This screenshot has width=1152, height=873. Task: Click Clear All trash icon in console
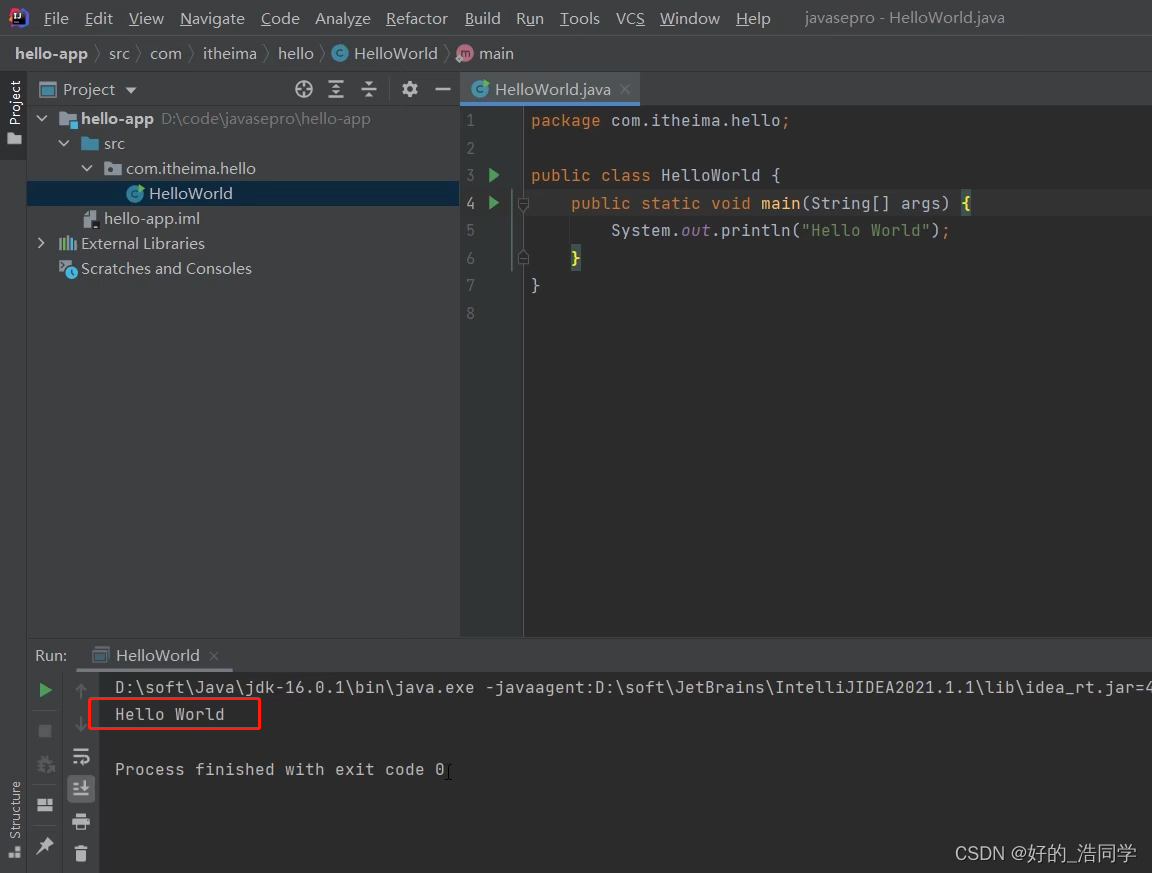pyautogui.click(x=81, y=853)
